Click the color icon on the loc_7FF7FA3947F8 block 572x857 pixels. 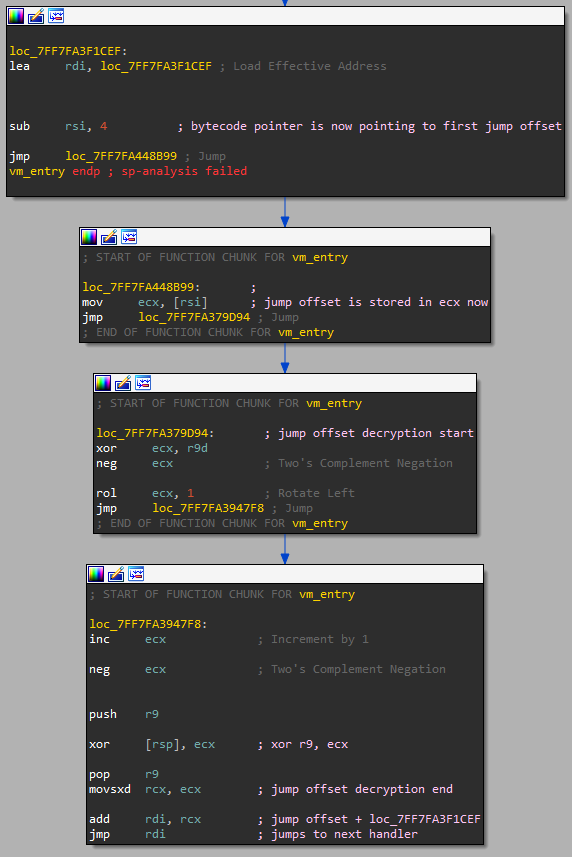click(x=96, y=574)
